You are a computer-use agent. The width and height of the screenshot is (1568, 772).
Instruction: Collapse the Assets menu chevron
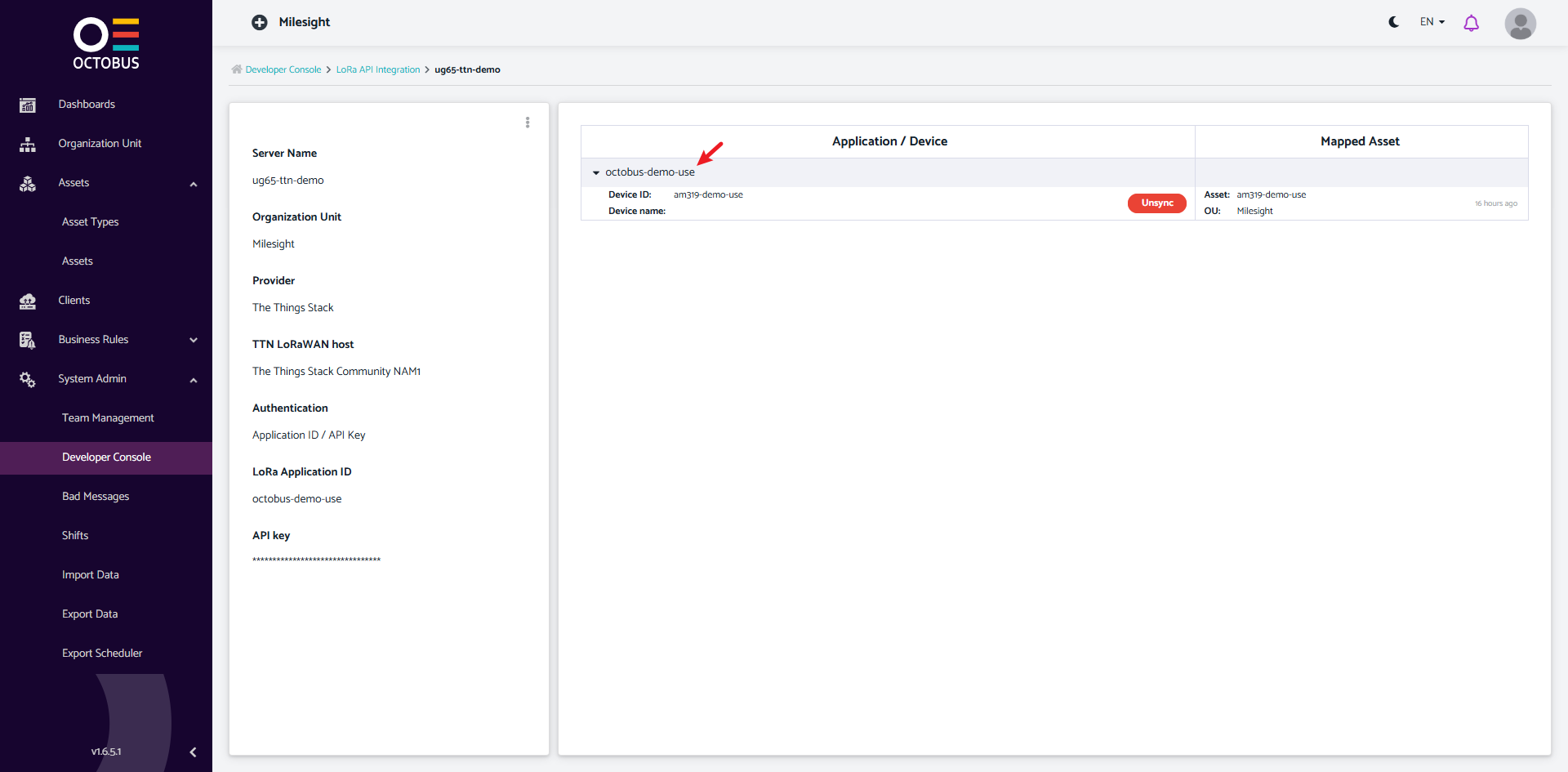194,184
